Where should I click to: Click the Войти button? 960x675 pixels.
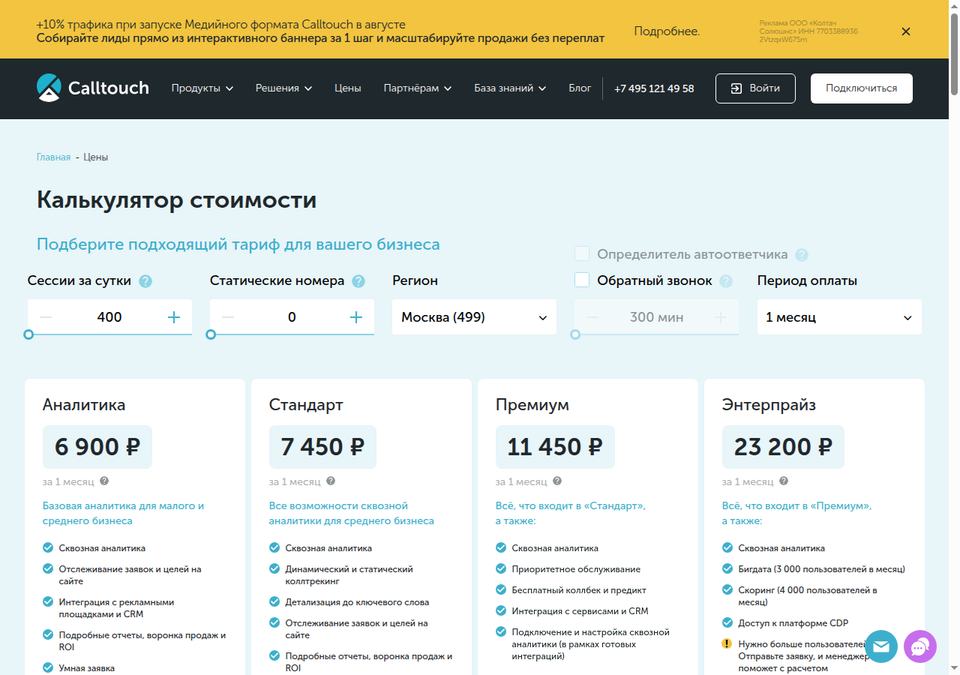756,89
